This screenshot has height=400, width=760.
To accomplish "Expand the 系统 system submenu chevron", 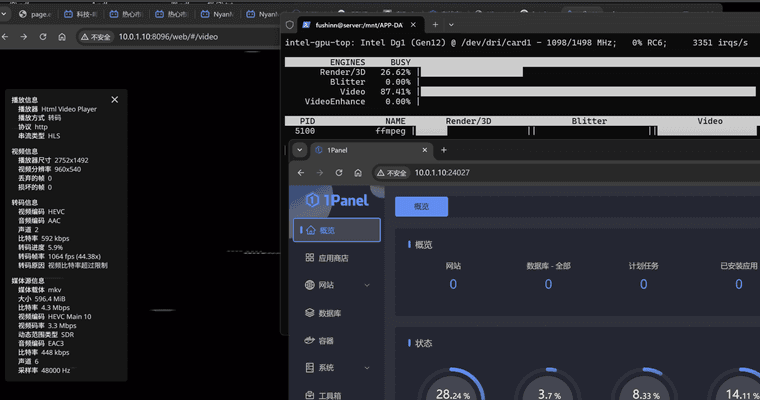I will [x=369, y=368].
